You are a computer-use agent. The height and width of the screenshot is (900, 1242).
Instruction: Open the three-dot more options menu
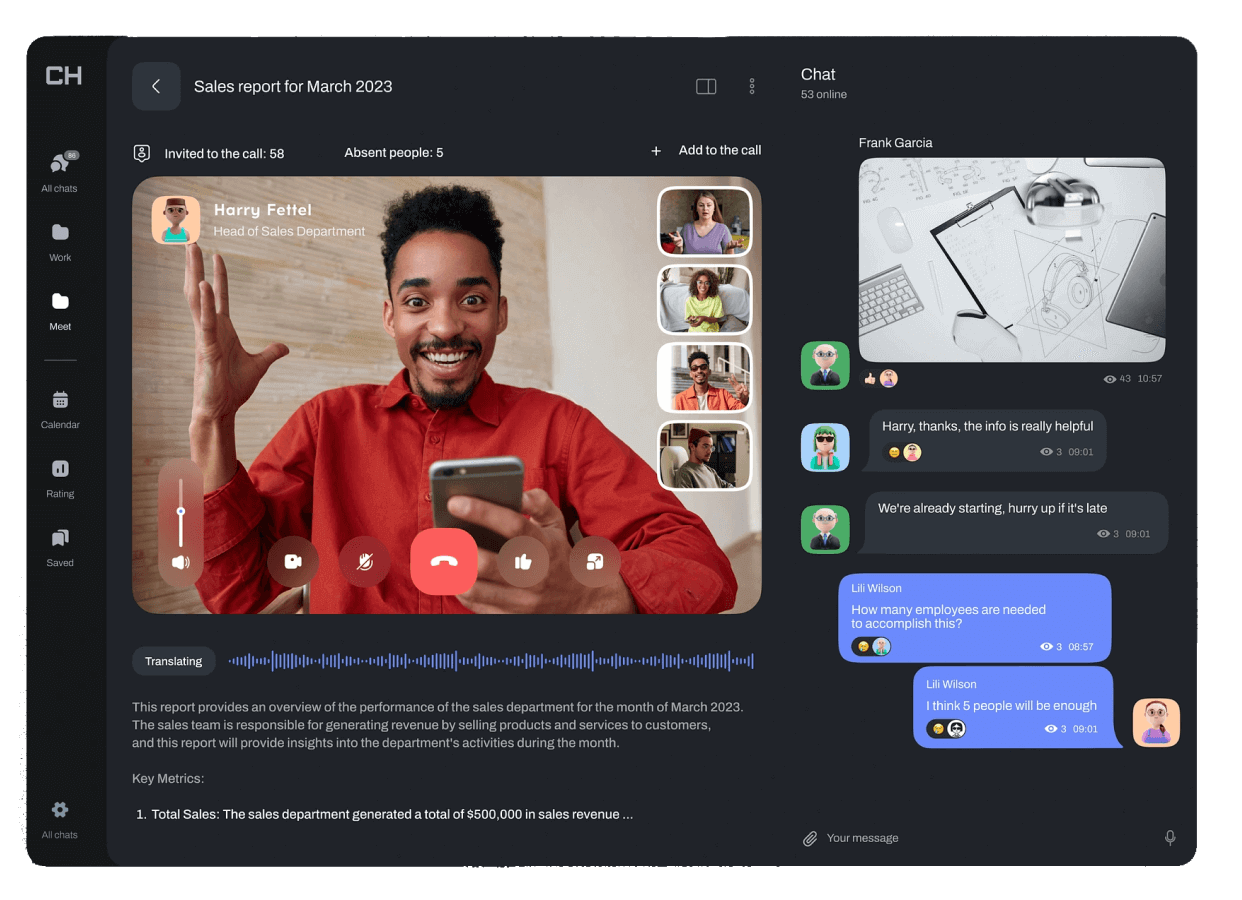[752, 87]
